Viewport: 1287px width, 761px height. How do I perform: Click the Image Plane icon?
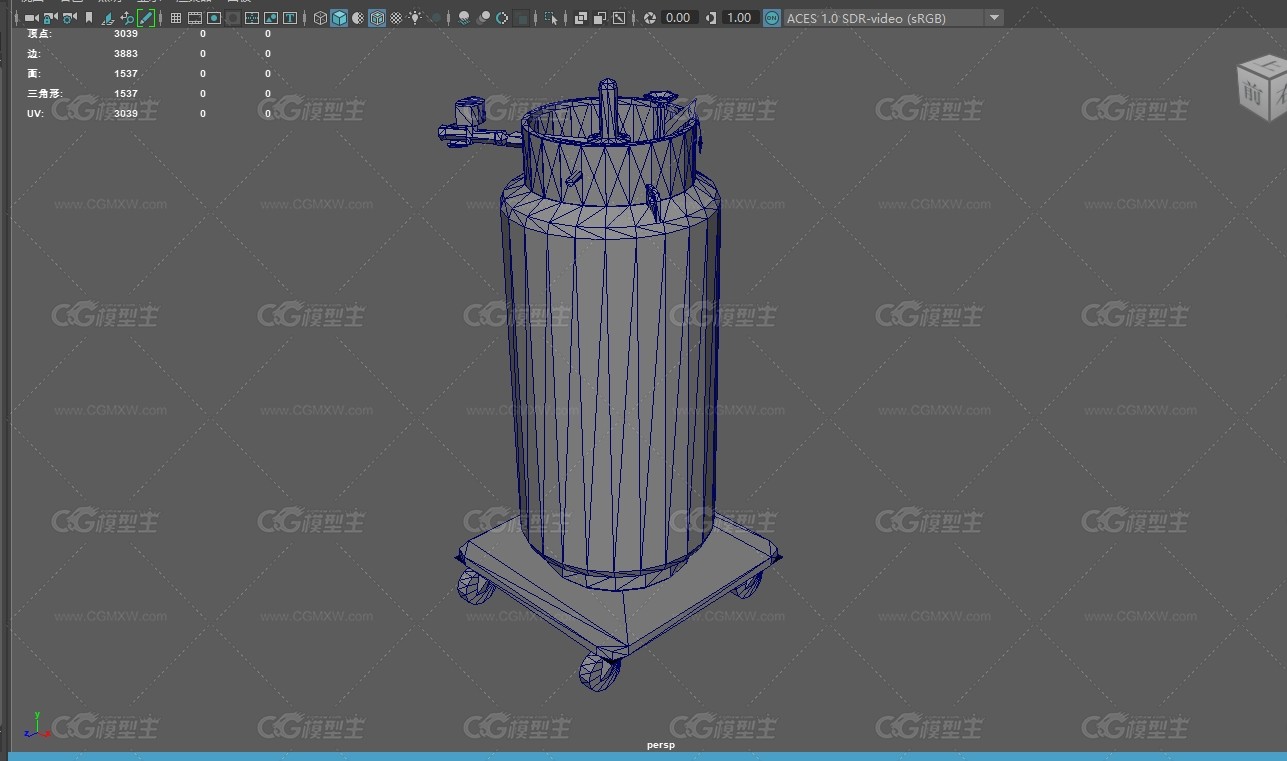[x=108, y=18]
